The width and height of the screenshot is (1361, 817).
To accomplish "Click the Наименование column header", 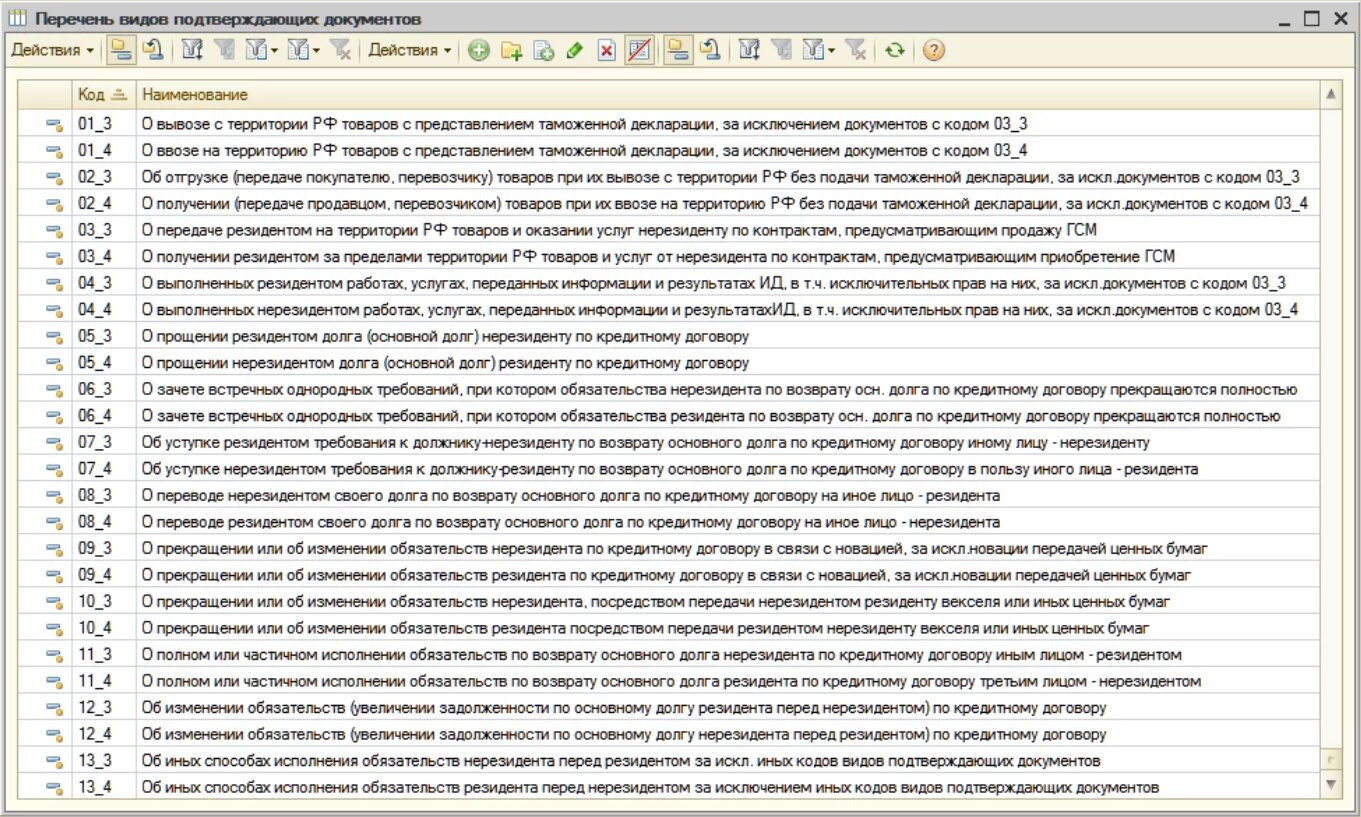I will point(728,94).
